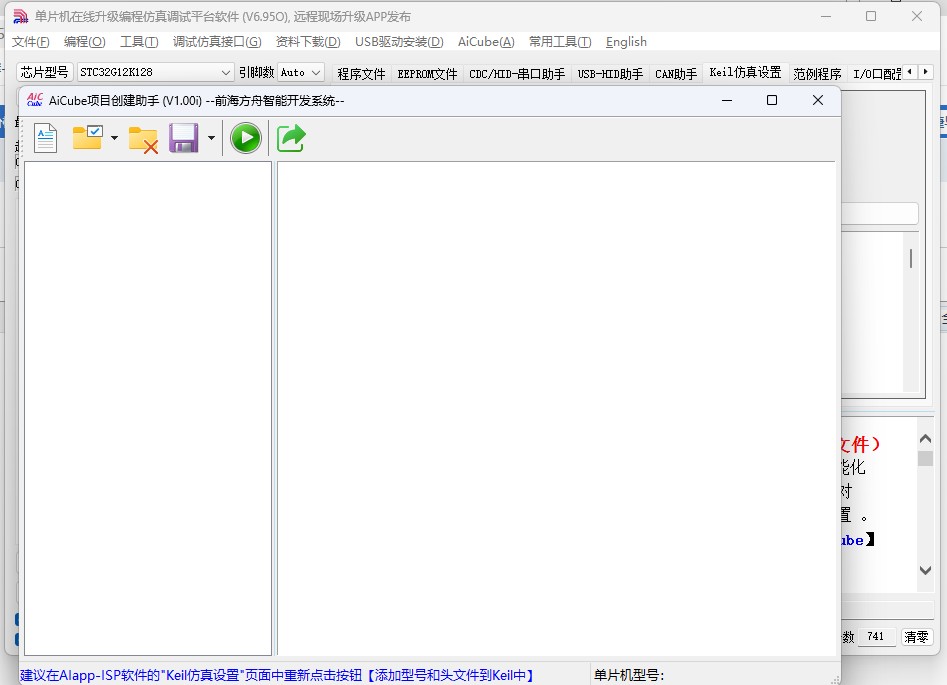Click the 741 counter field

876,637
